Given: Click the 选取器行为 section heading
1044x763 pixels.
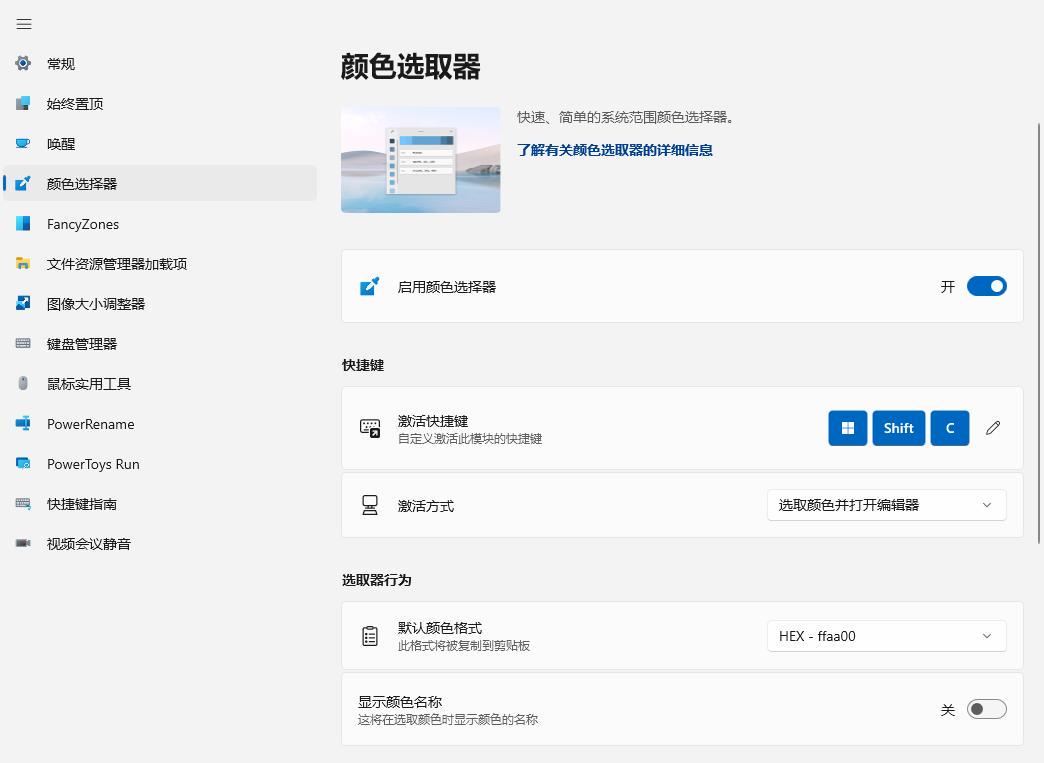Looking at the screenshot, I should 377,580.
